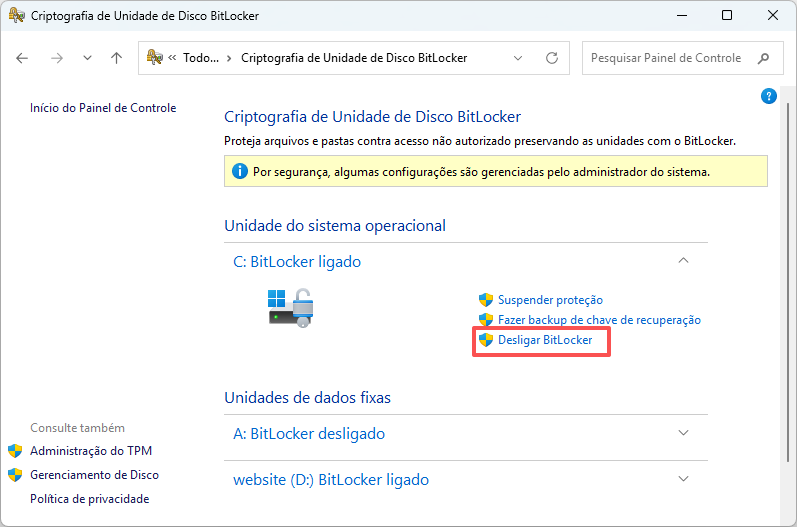The image size is (797, 527).
Task: Refresh the control panel page
Action: click(x=552, y=58)
